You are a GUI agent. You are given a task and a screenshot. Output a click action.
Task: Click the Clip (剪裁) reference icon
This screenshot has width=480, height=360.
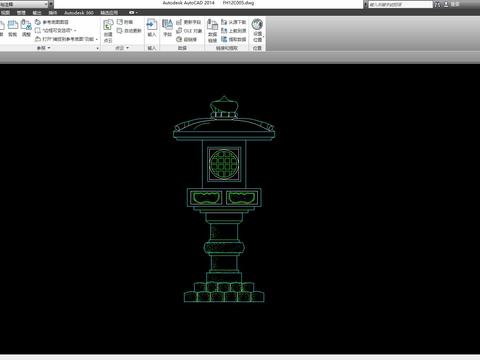[13, 28]
